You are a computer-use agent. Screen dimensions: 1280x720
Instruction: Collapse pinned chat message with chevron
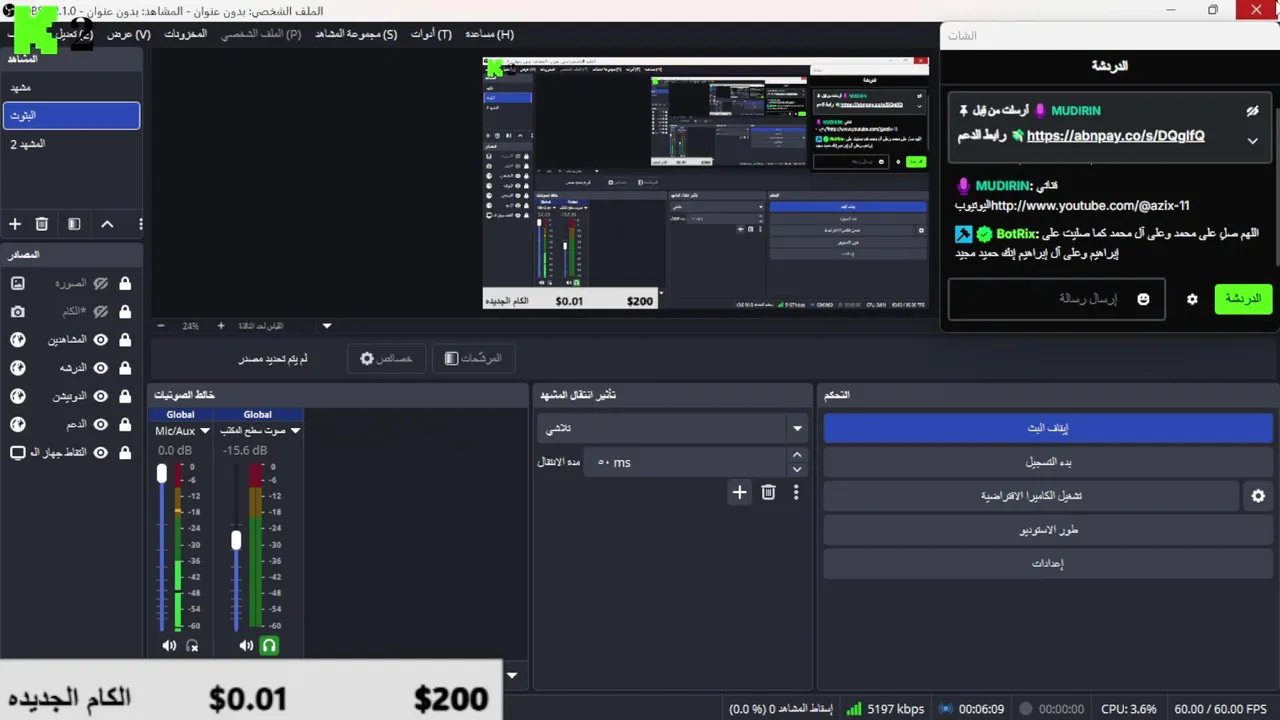tap(1252, 140)
